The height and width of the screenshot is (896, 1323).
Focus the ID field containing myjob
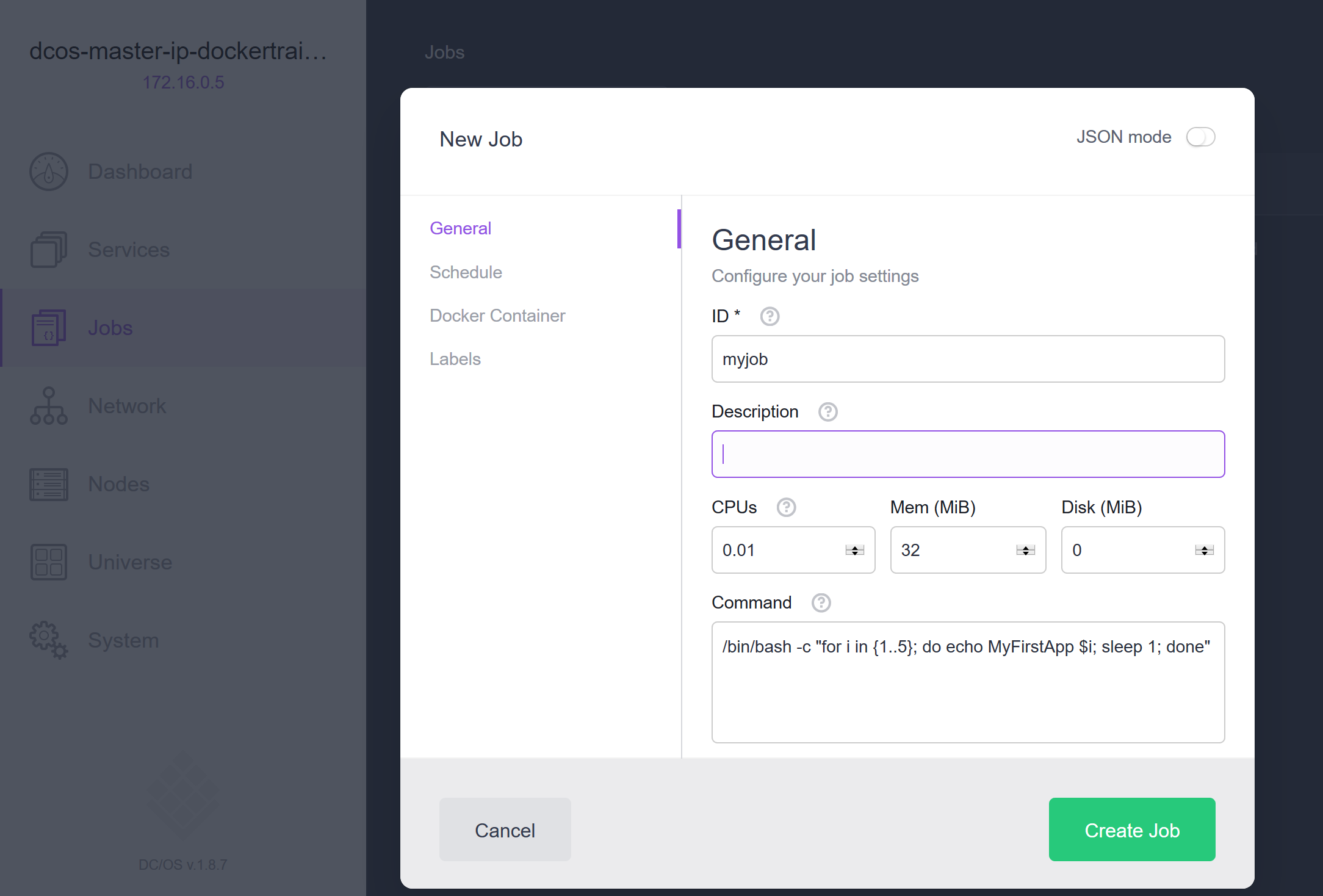(x=968, y=359)
